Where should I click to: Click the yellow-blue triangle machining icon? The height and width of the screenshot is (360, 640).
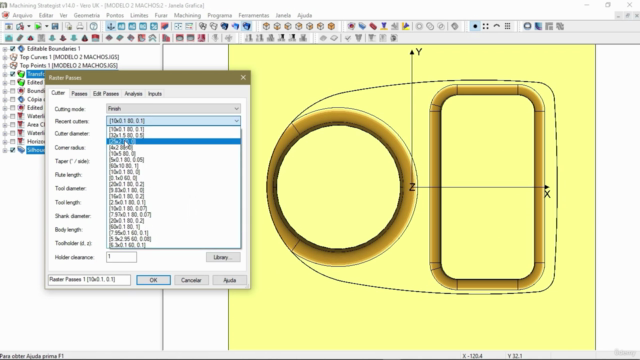tap(405, 27)
